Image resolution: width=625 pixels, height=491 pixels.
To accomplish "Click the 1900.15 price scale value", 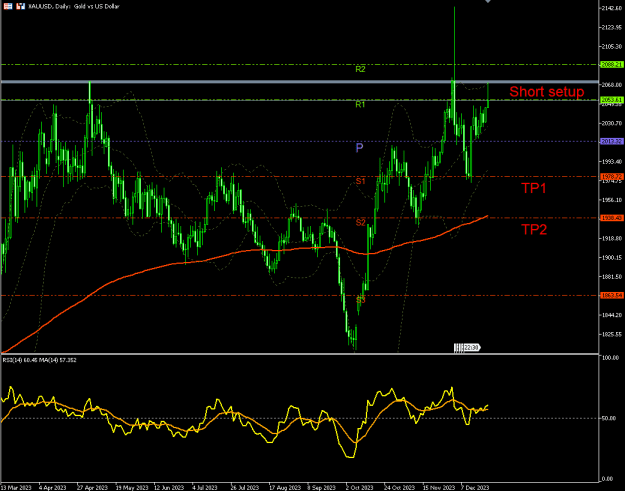I will (x=613, y=258).
